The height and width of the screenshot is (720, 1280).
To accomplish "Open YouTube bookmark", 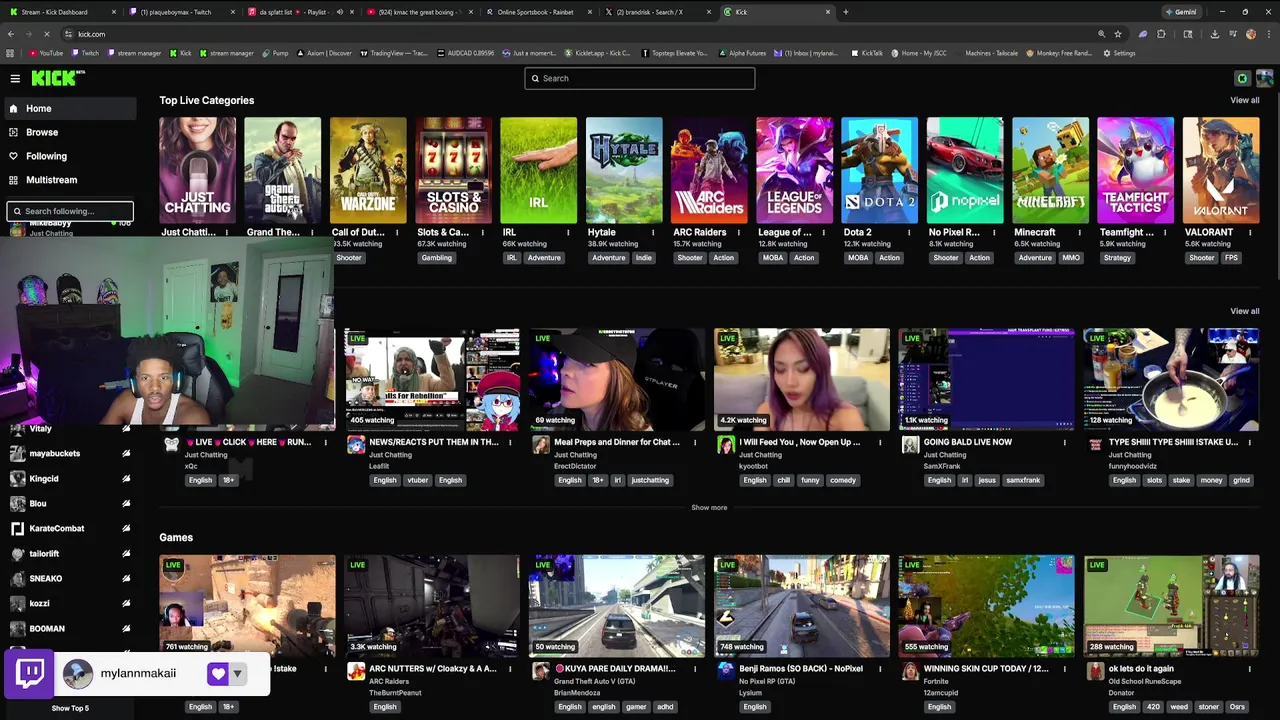I will pos(46,53).
